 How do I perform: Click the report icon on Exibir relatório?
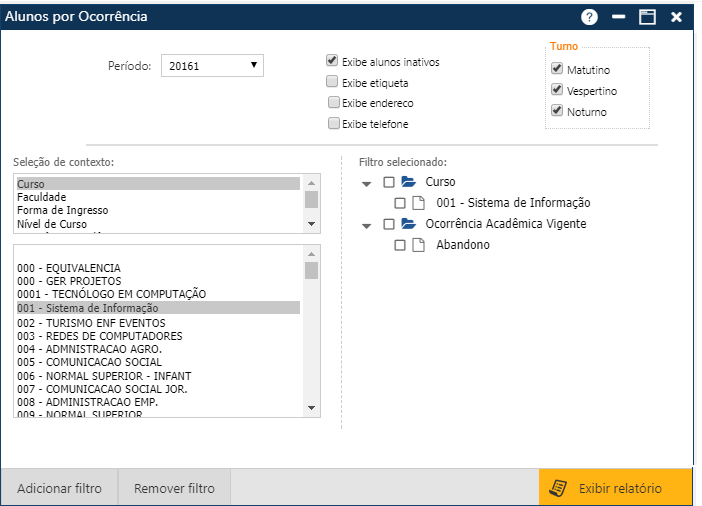[x=560, y=488]
